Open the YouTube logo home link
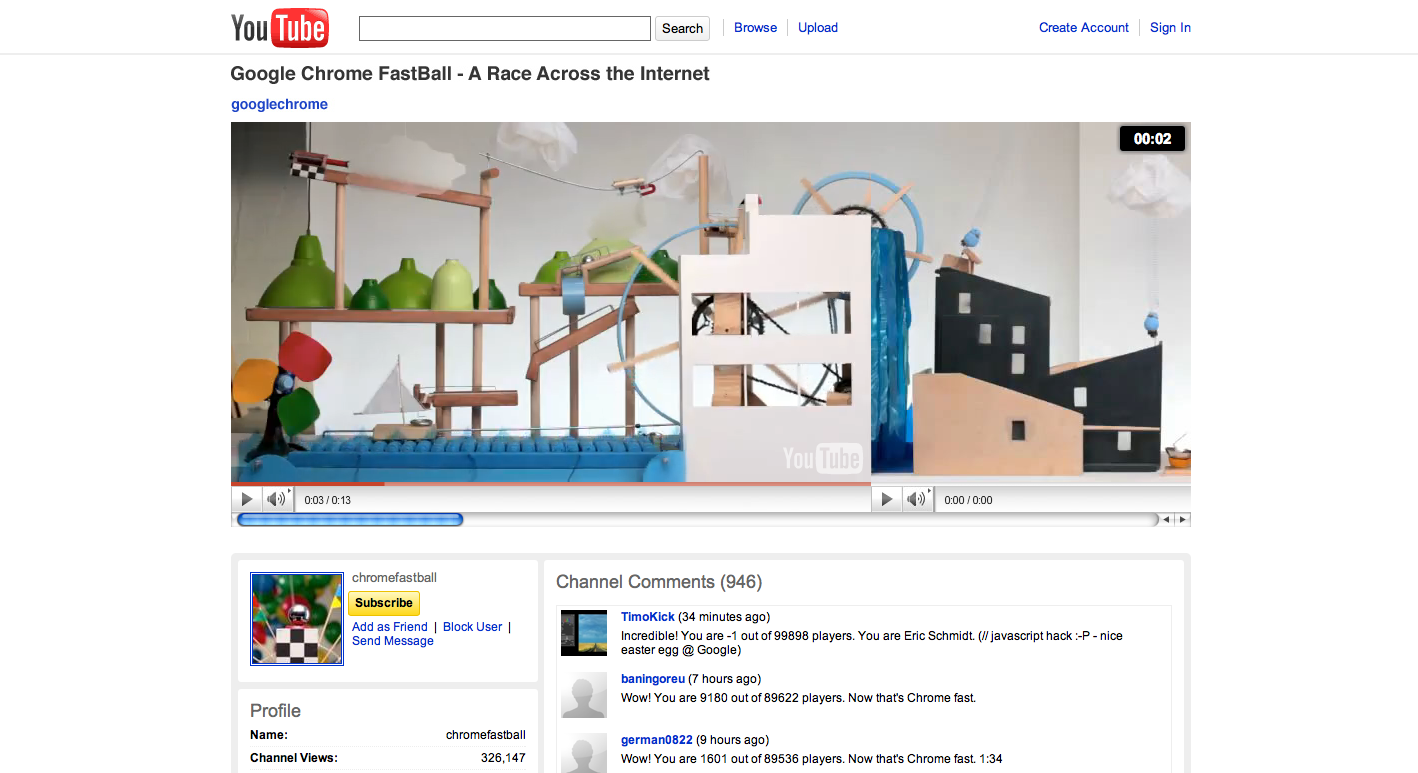 (279, 28)
